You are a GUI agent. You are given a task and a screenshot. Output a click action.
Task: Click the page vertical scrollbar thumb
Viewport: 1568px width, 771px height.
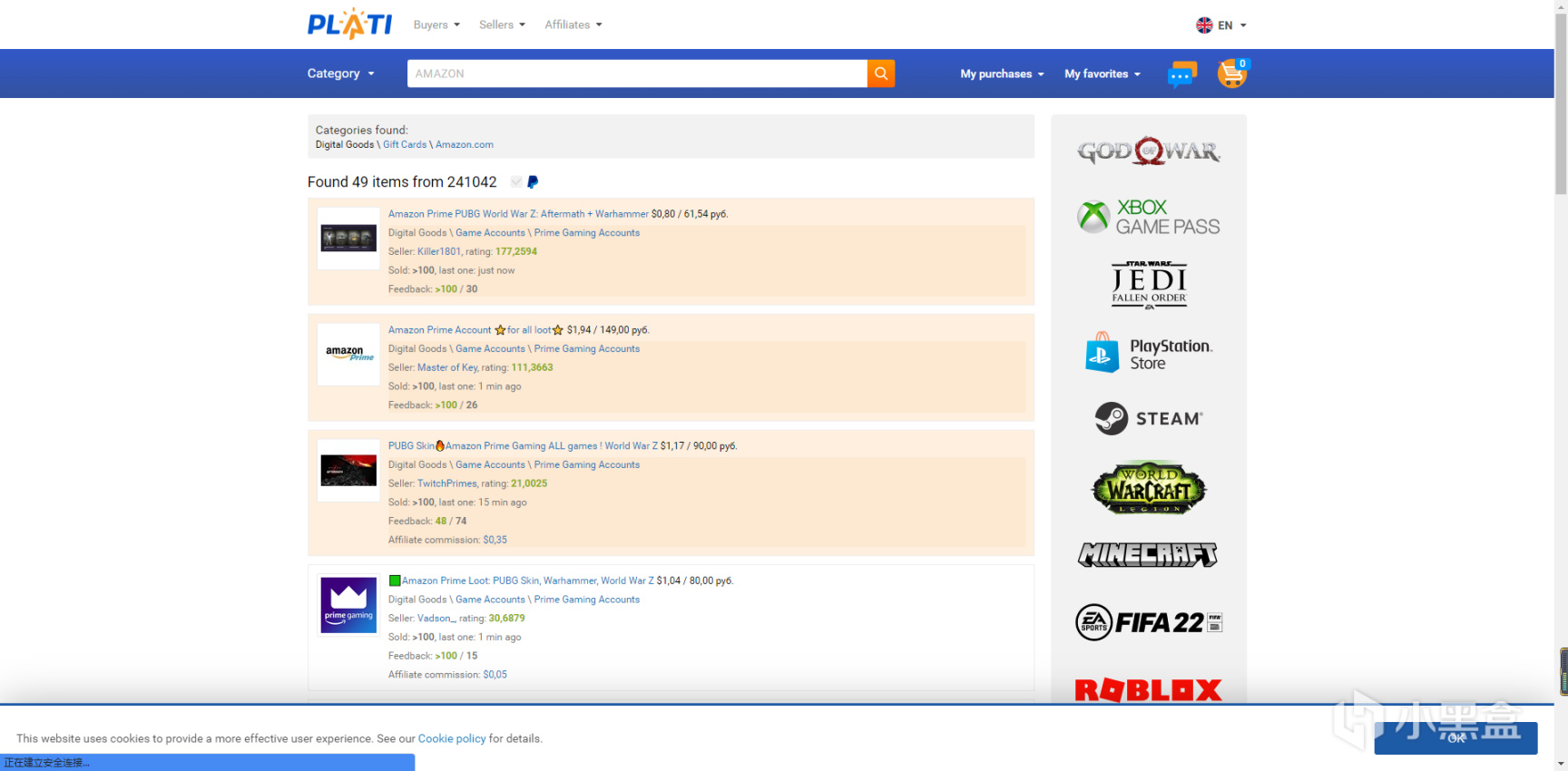click(x=1561, y=104)
